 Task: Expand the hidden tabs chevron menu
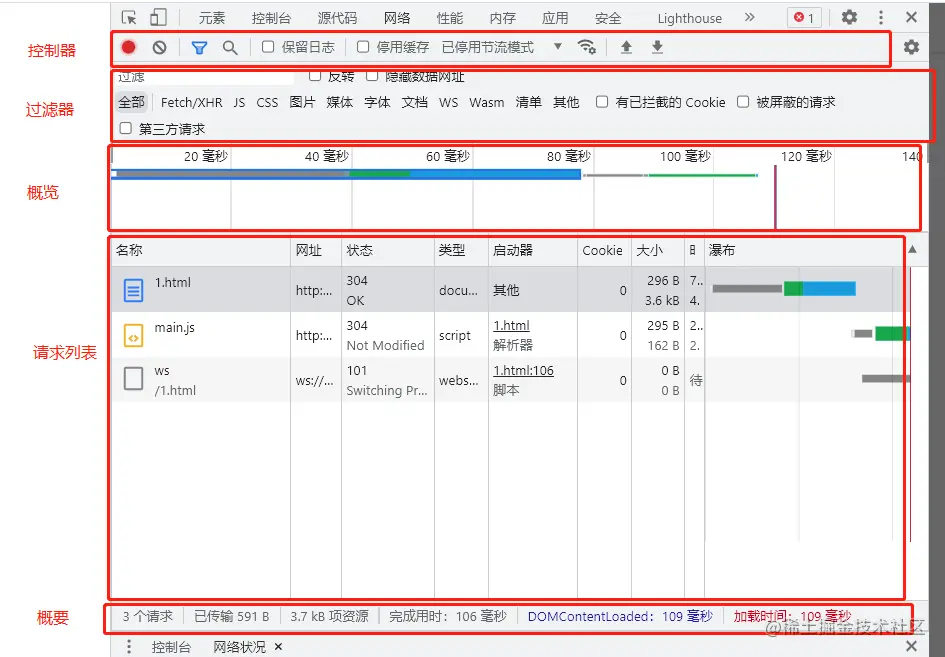(x=749, y=17)
